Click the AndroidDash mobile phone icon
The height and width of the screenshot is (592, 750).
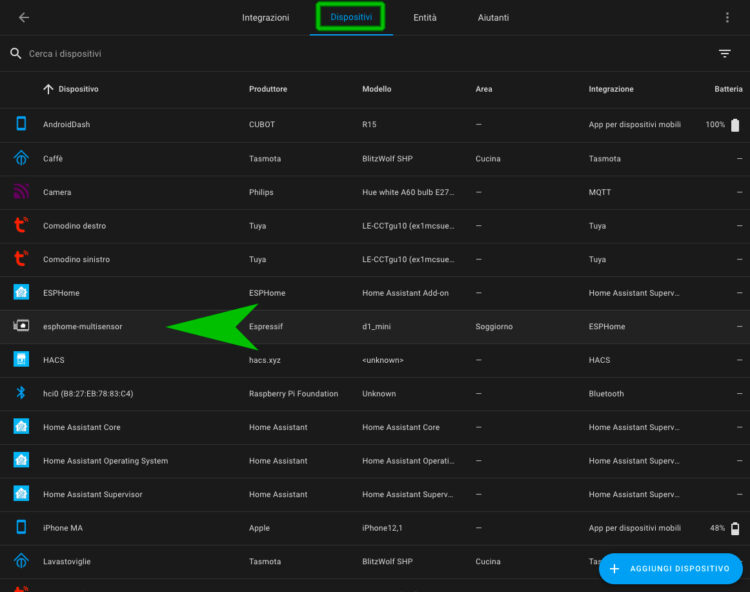(21, 124)
